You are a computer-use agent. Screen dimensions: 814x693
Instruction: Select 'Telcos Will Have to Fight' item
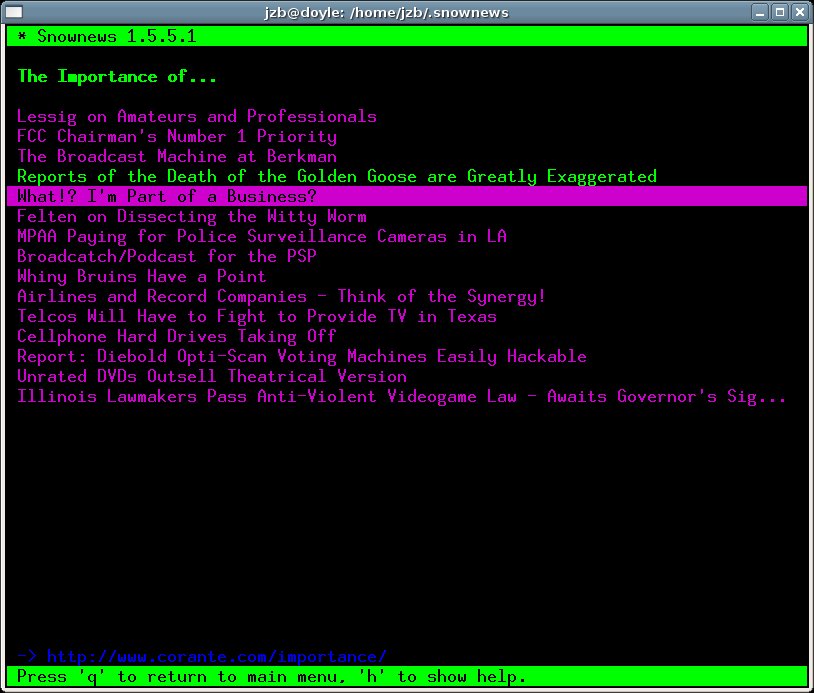click(257, 317)
